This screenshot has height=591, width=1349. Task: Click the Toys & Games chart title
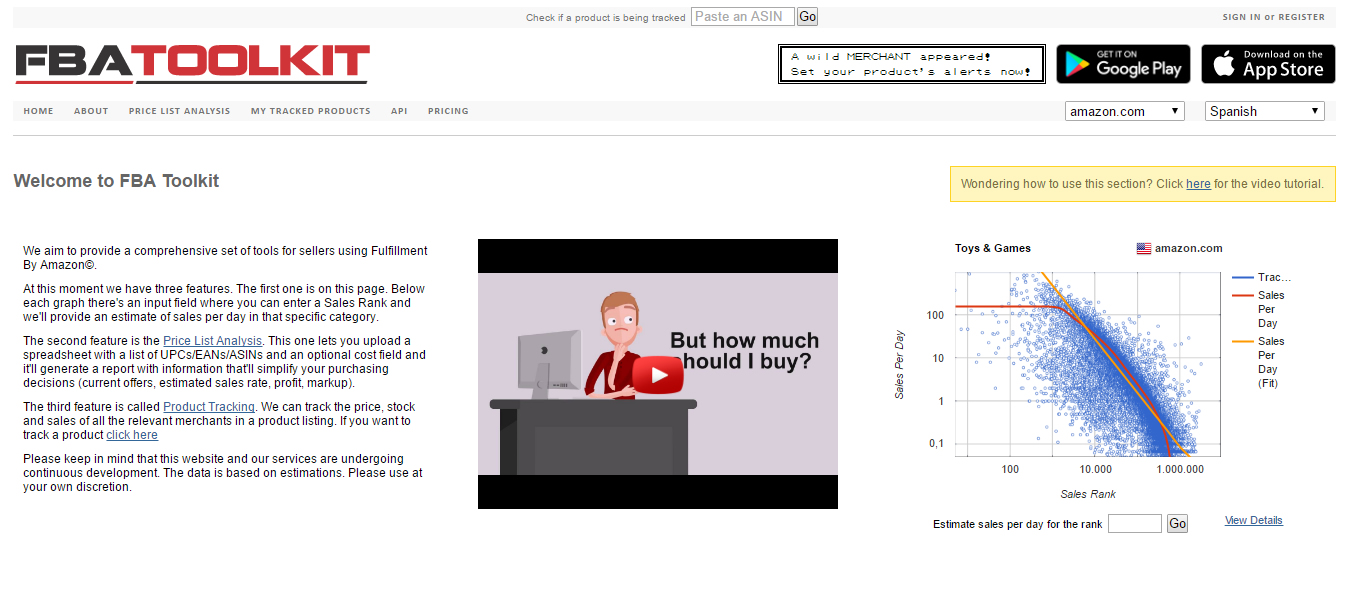pos(992,248)
